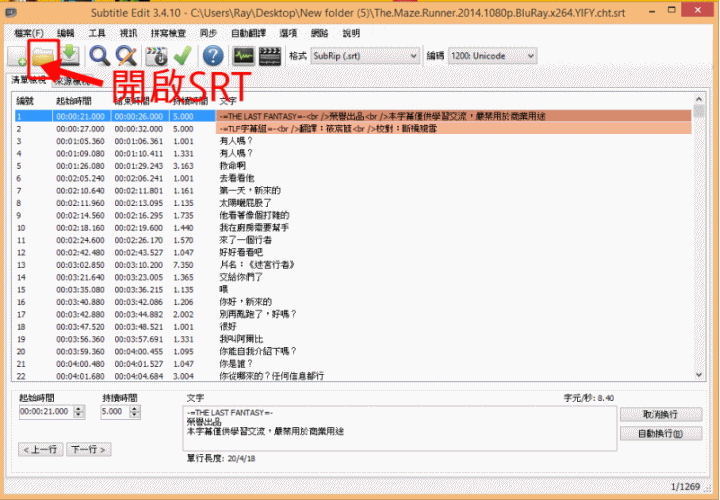The image size is (720, 500).
Task: Open the Replace tool icon
Action: (126, 56)
